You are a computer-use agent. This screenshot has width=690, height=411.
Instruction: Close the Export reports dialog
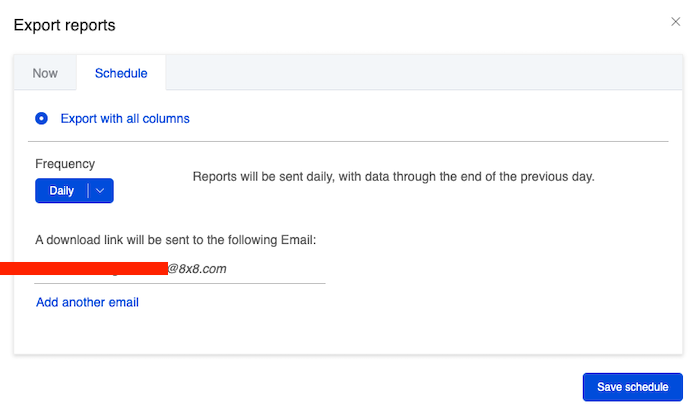tap(676, 21)
